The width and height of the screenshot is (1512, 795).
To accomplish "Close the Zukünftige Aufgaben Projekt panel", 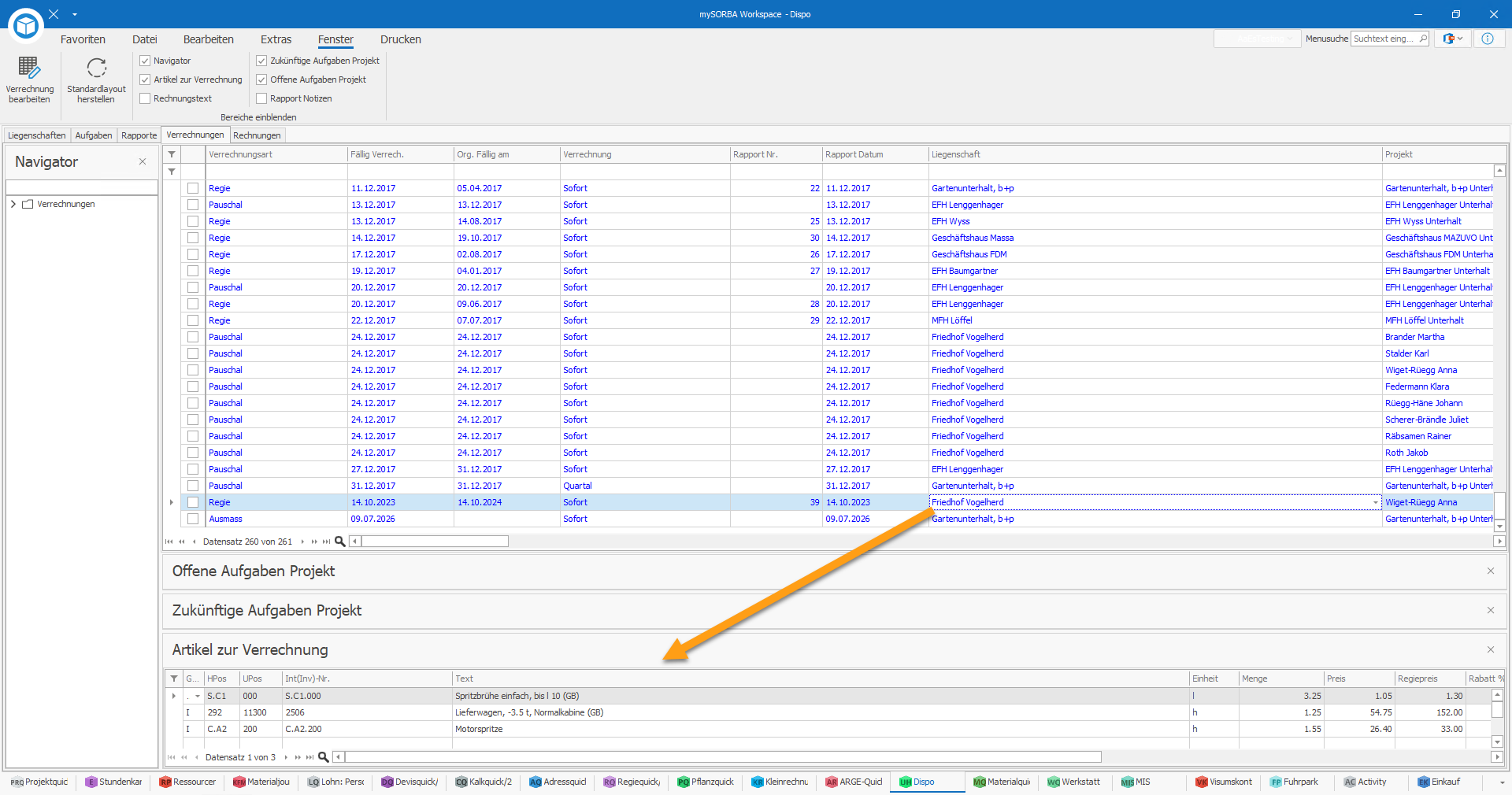I will click(1491, 610).
